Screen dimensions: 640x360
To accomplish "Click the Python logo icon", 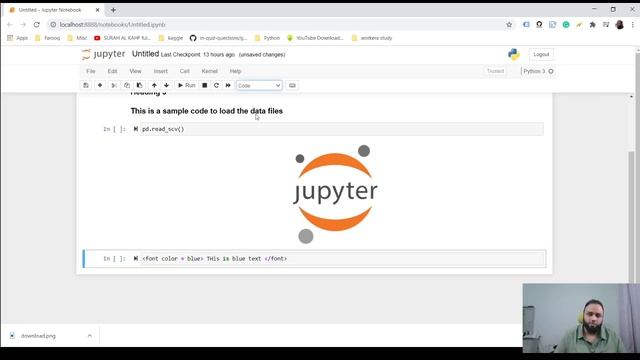I will [x=514, y=54].
